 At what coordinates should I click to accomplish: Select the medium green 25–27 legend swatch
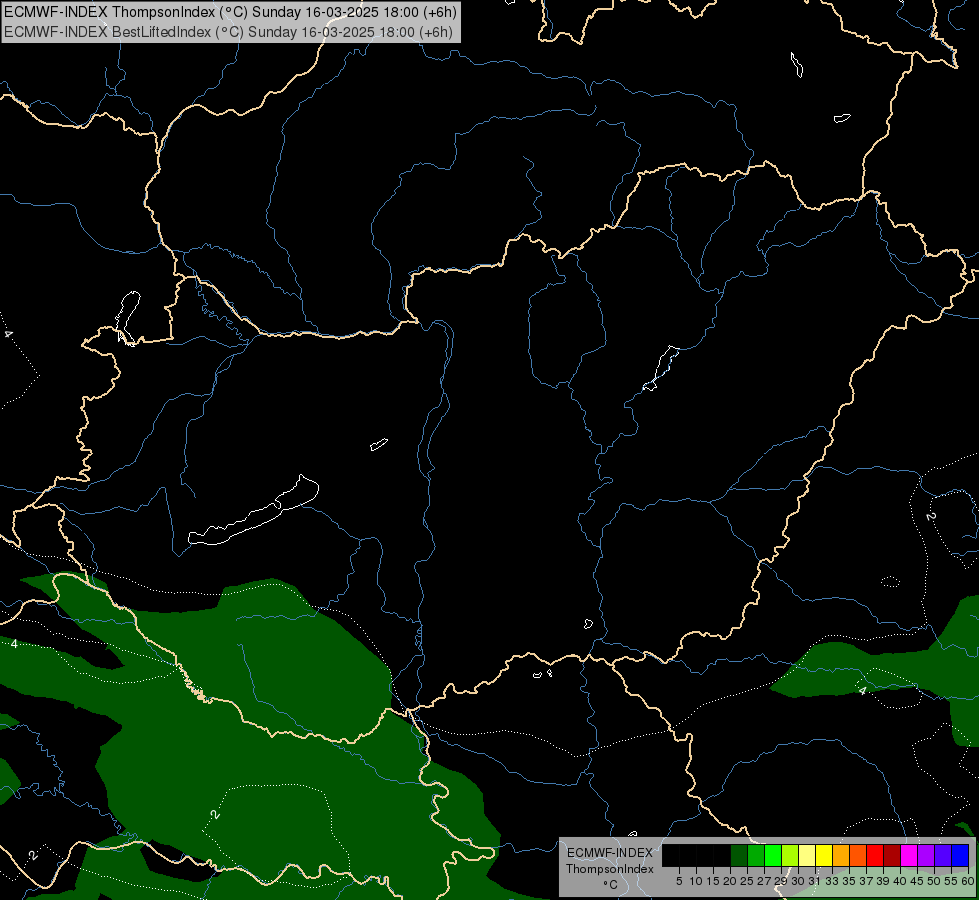pyautogui.click(x=756, y=855)
